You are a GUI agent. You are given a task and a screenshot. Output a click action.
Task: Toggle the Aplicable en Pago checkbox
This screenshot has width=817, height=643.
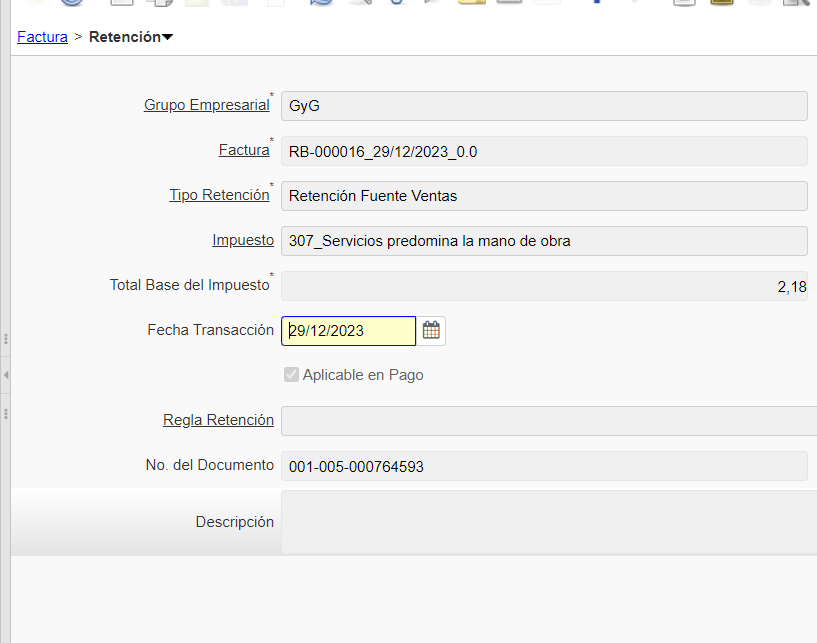(x=291, y=375)
